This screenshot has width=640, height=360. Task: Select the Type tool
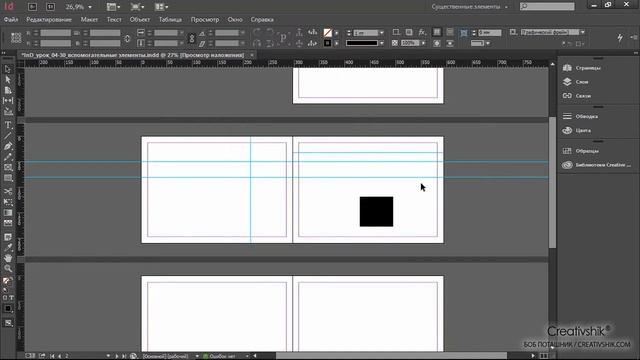(x=8, y=125)
